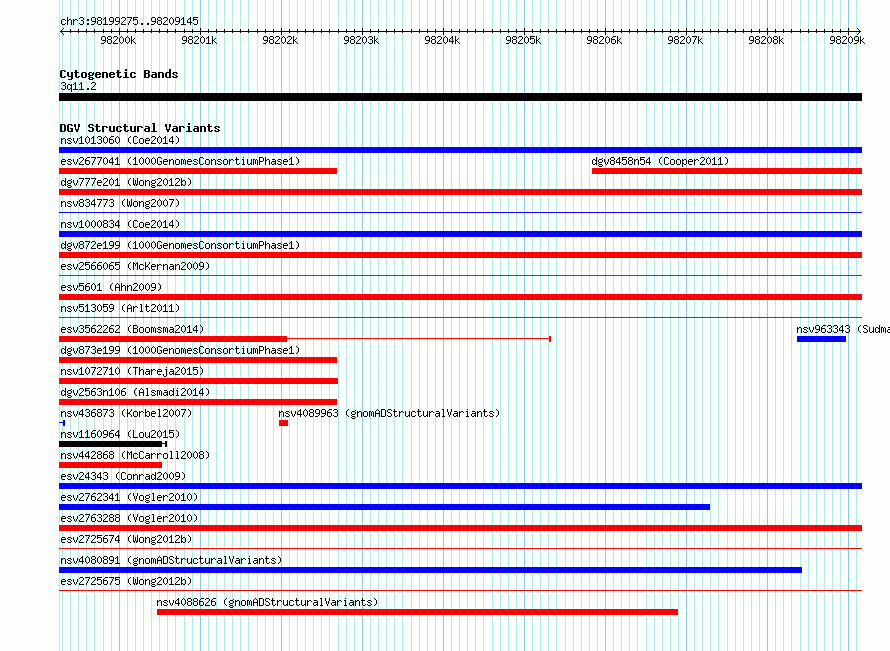Click the 98209k ruler position label
890x651 pixels.
[847, 40]
